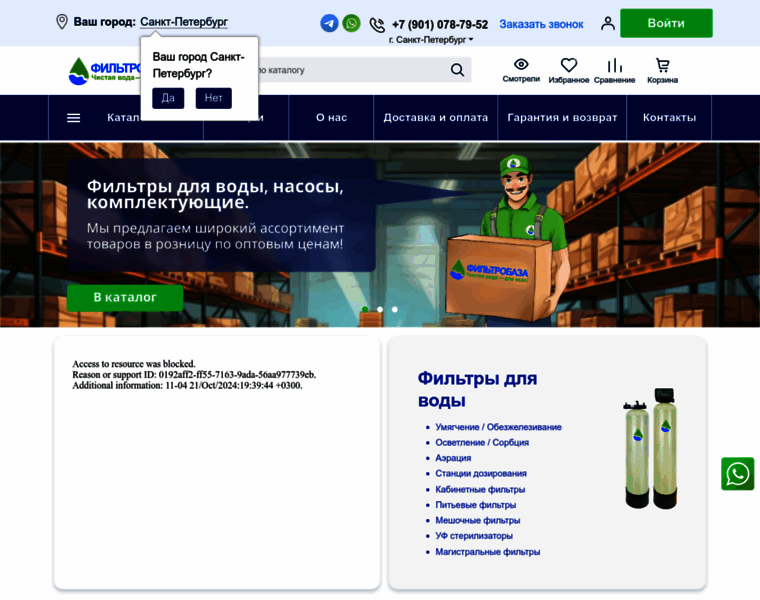Click the user profile icon
Image resolution: width=760 pixels, height=600 pixels.
coord(607,23)
